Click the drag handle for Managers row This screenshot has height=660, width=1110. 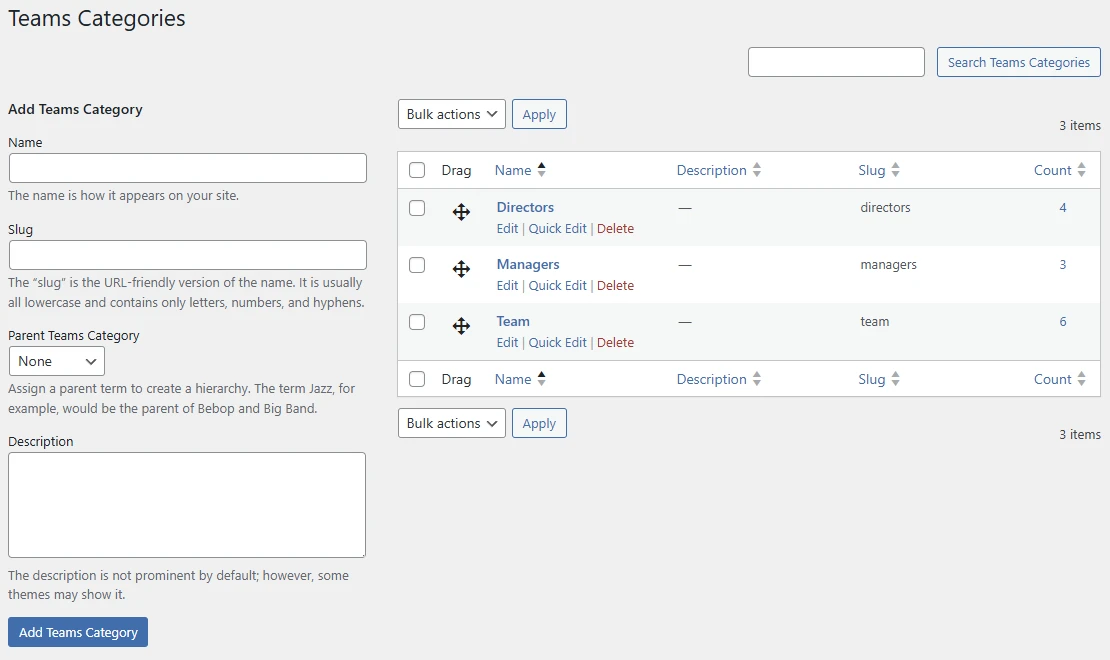click(x=461, y=270)
